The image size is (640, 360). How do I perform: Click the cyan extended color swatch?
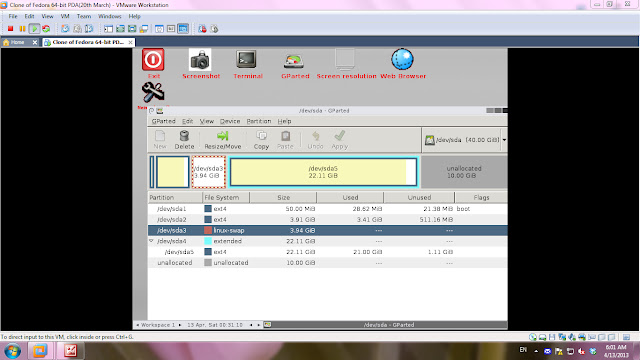point(208,241)
